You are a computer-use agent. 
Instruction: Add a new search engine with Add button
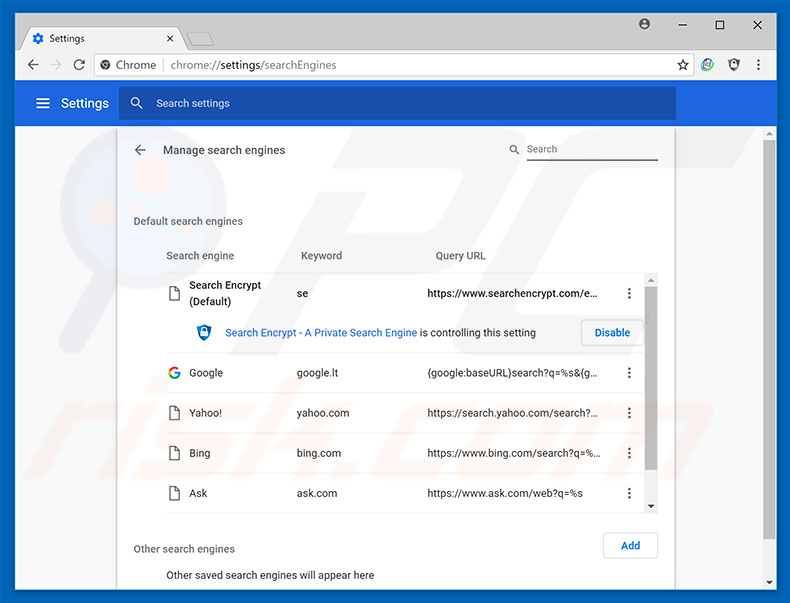pos(630,546)
